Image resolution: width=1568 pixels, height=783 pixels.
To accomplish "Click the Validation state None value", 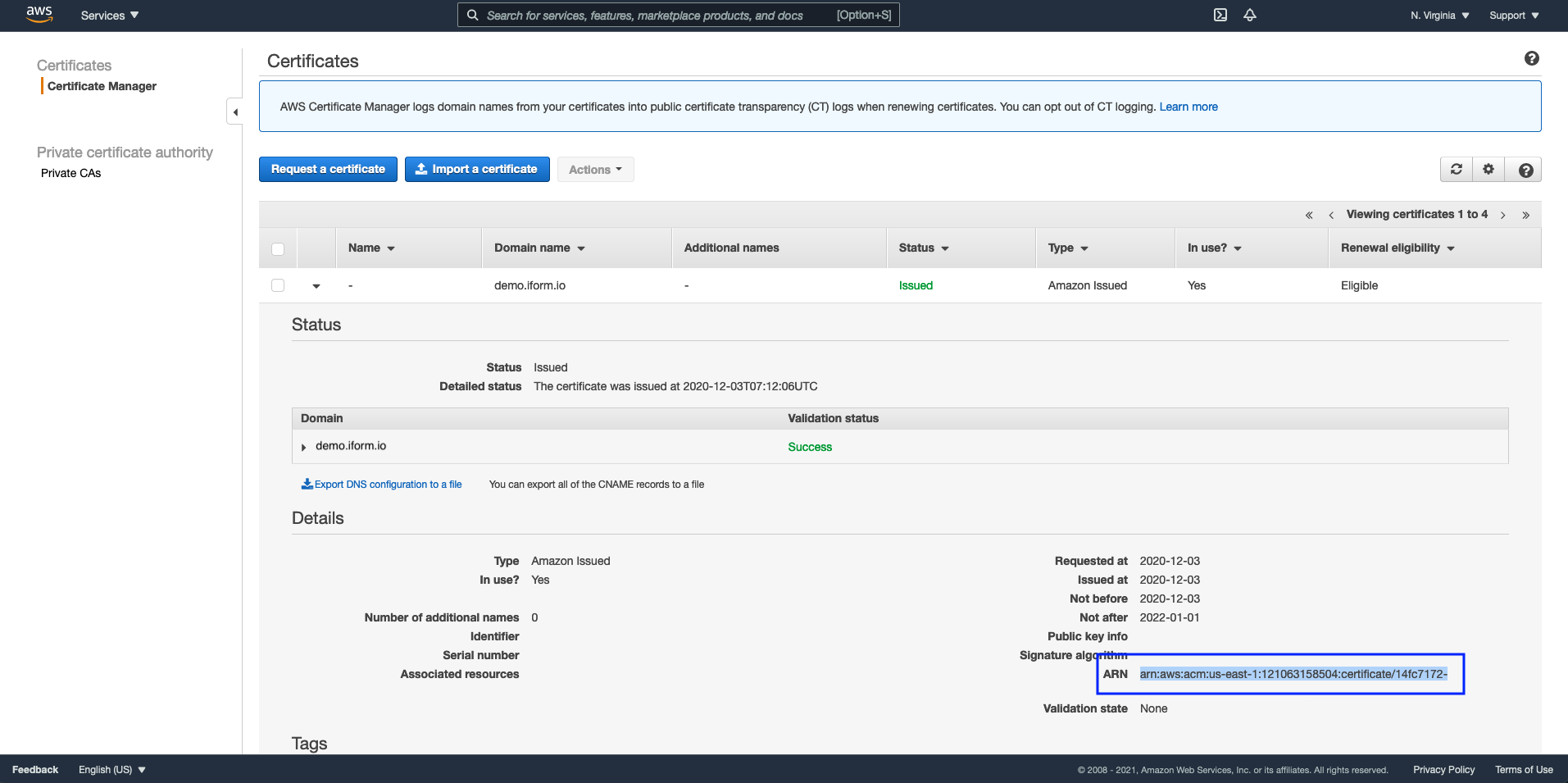I will [x=1153, y=708].
